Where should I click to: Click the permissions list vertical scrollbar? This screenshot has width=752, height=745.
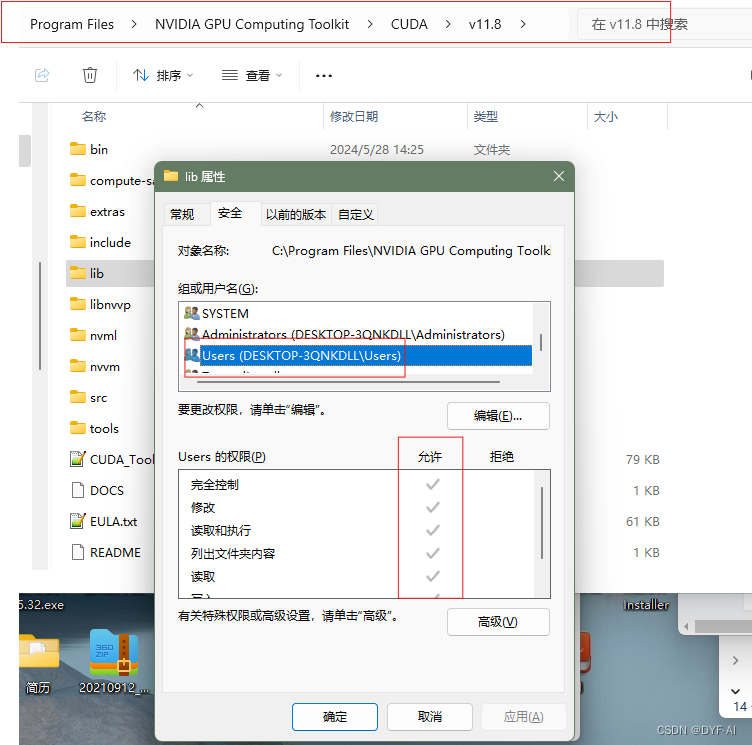coord(542,523)
